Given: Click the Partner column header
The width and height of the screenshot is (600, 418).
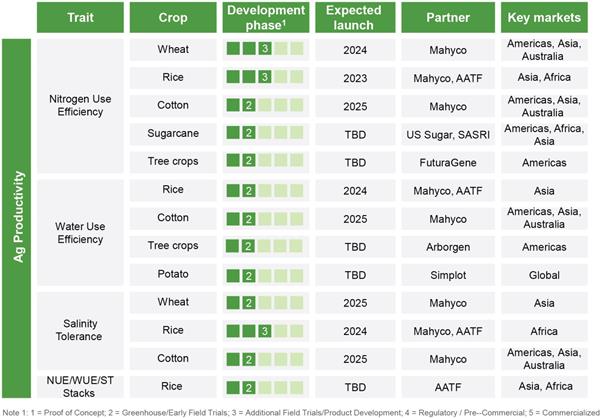Looking at the screenshot, I should [x=448, y=18].
